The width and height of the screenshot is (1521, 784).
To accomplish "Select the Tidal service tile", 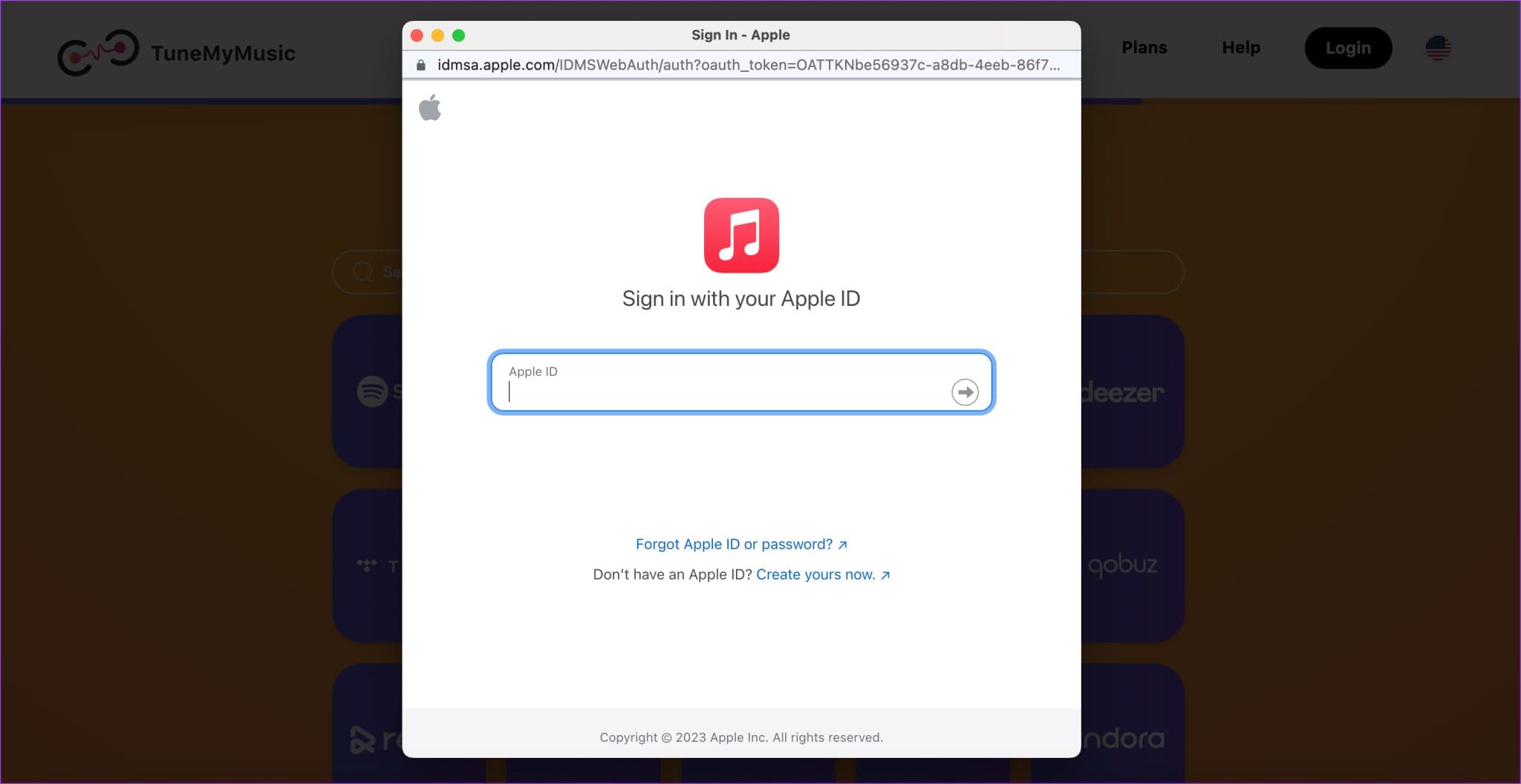I will point(368,566).
